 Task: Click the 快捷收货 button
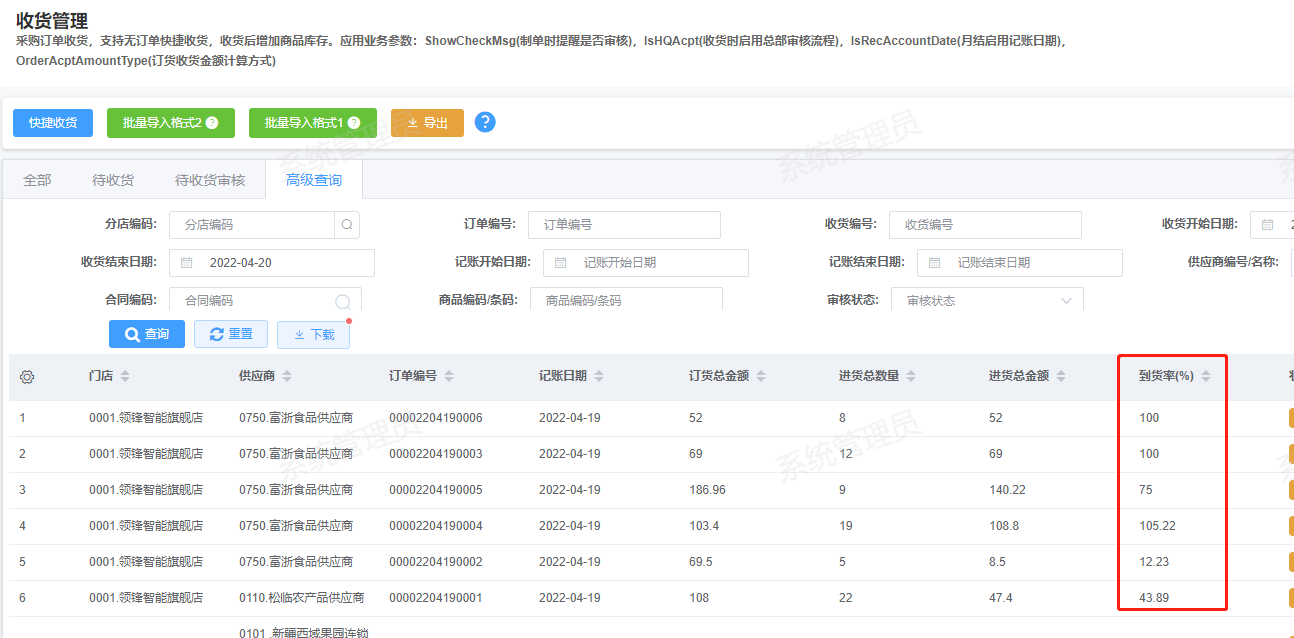[53, 123]
